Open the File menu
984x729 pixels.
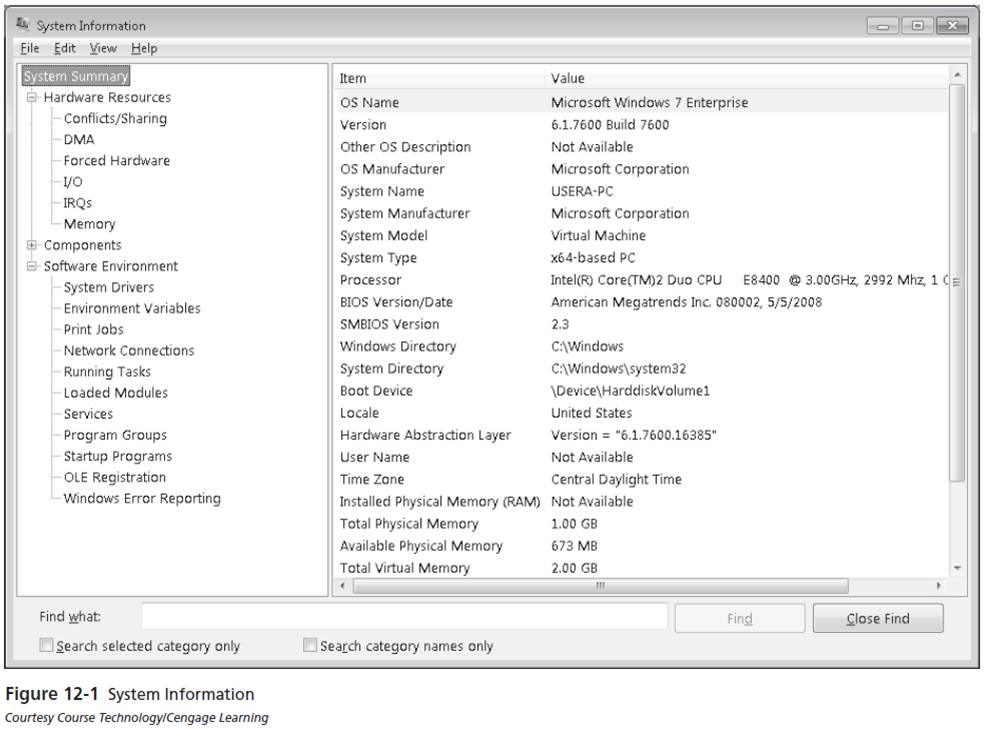click(x=29, y=48)
